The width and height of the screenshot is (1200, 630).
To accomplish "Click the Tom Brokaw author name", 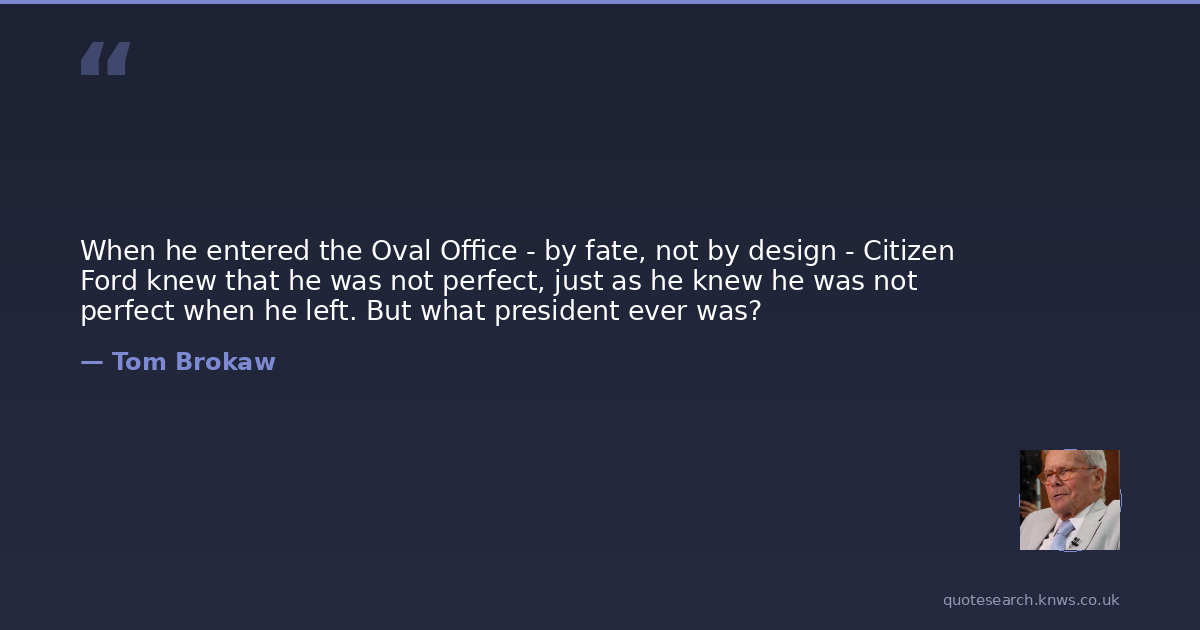I will [193, 362].
